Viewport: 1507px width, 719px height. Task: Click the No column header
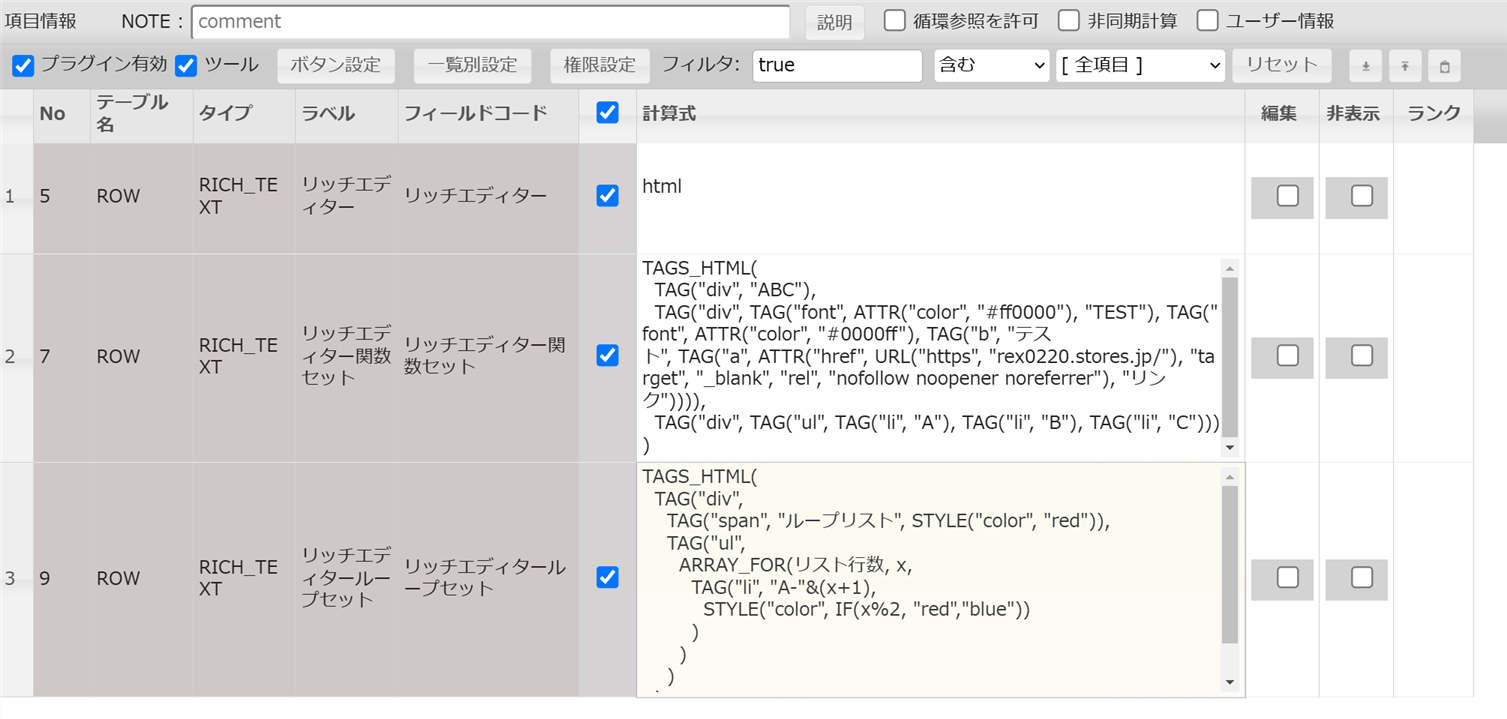coord(62,114)
